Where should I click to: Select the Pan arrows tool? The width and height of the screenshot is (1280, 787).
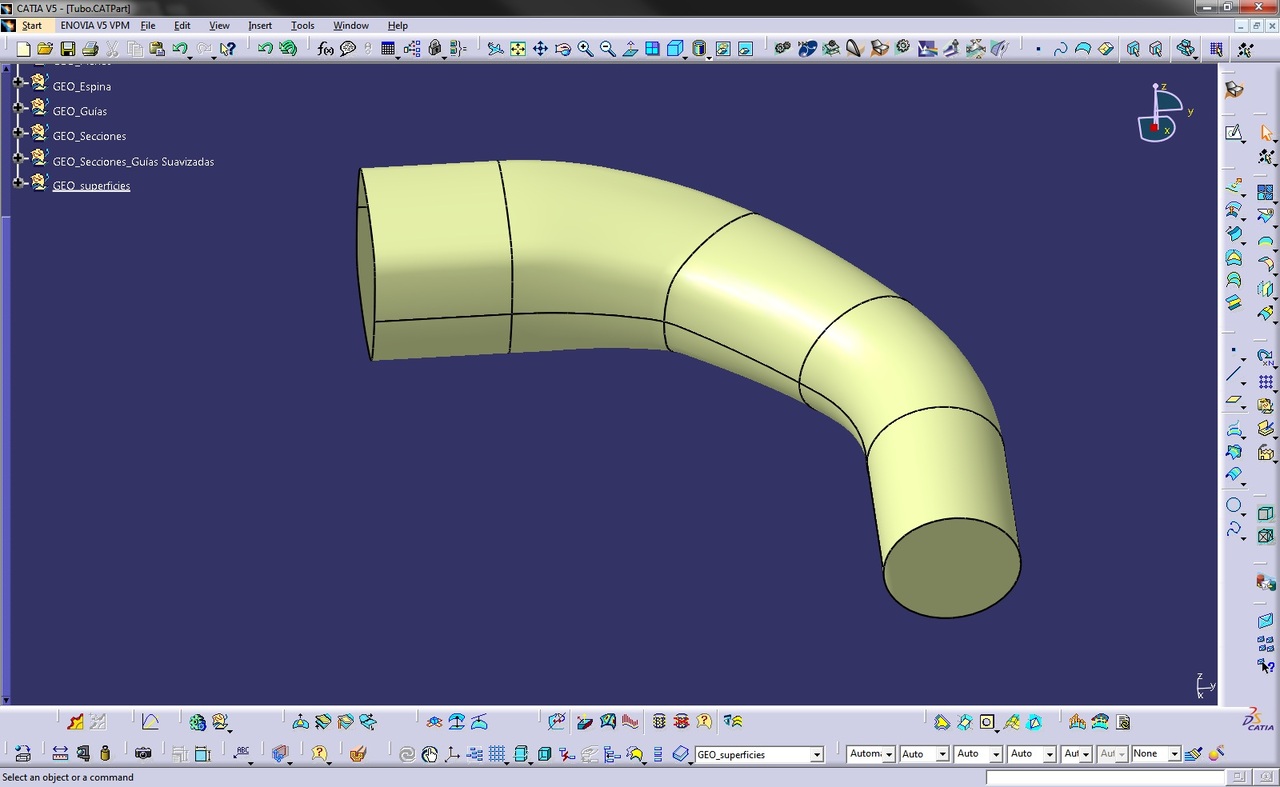coord(540,48)
